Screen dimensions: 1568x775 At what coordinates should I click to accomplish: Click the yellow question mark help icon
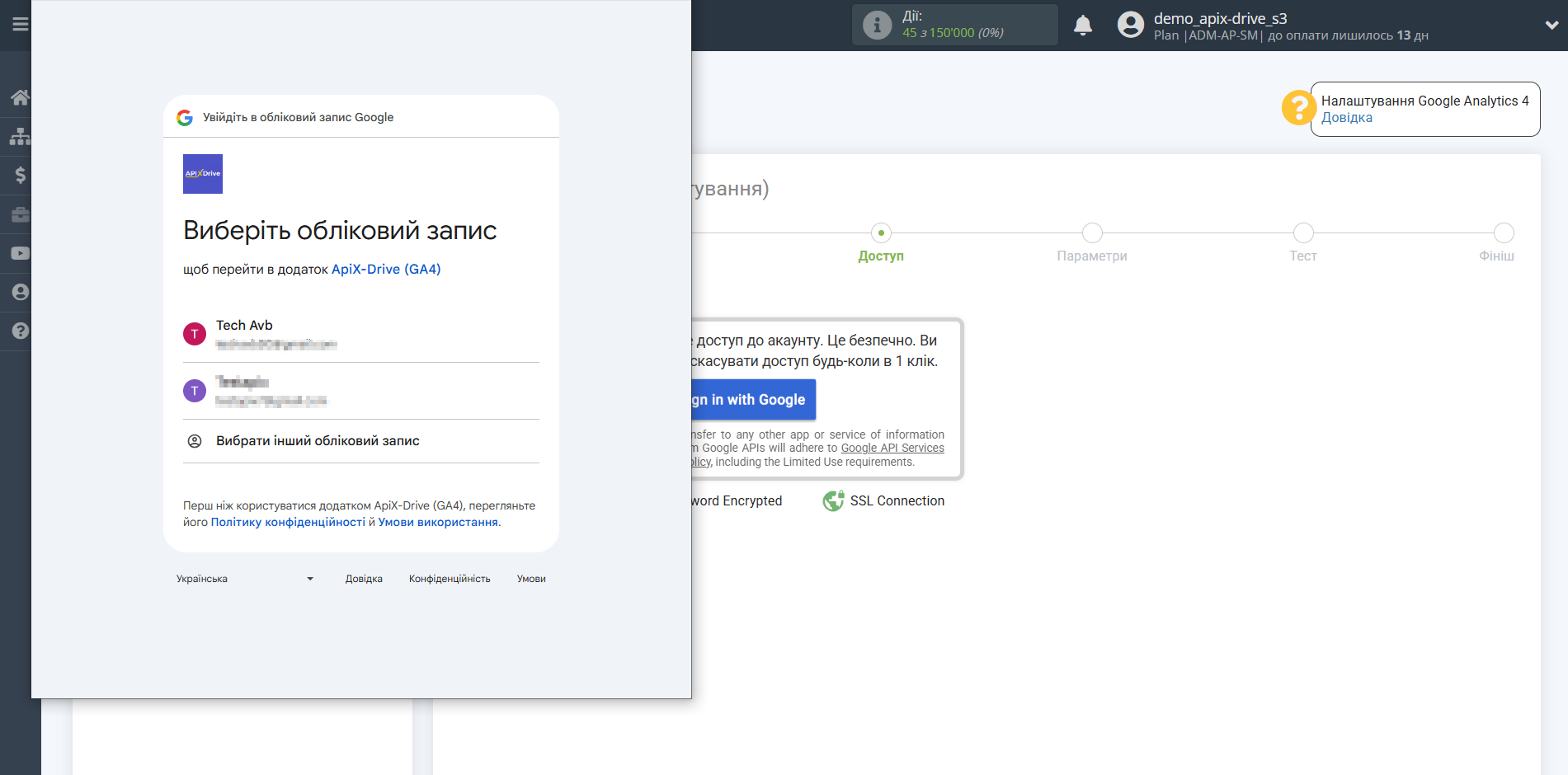(x=1298, y=108)
